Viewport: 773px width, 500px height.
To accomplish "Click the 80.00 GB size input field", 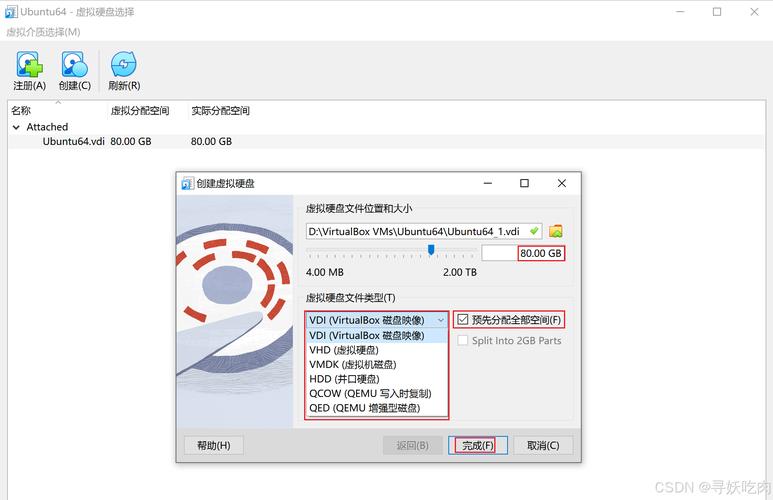I will 523,253.
